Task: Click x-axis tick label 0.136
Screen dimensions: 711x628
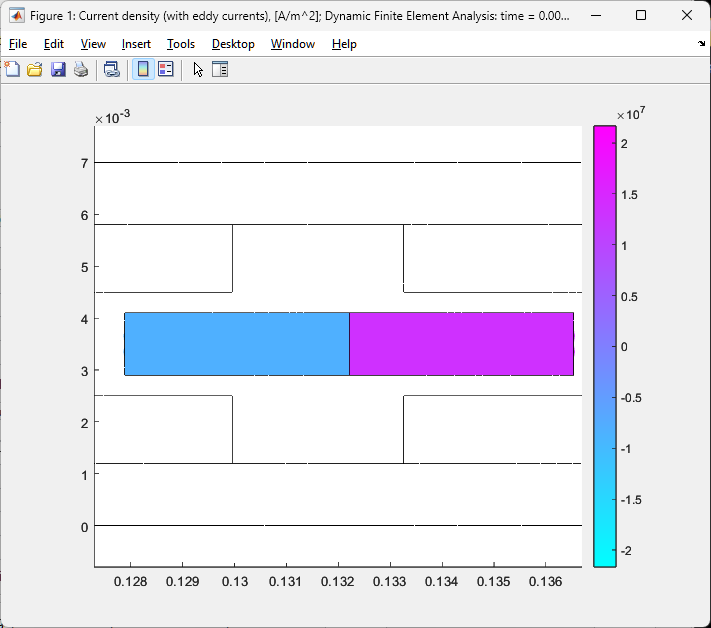Action: (x=545, y=582)
